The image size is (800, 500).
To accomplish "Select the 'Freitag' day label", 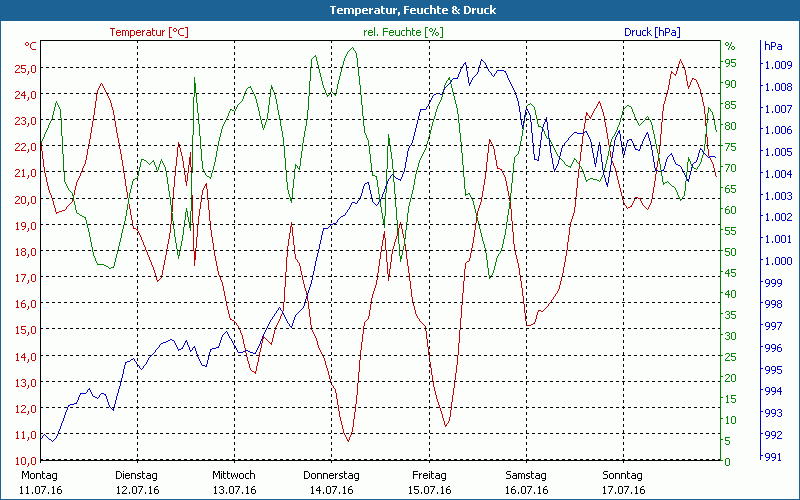I will [x=428, y=475].
